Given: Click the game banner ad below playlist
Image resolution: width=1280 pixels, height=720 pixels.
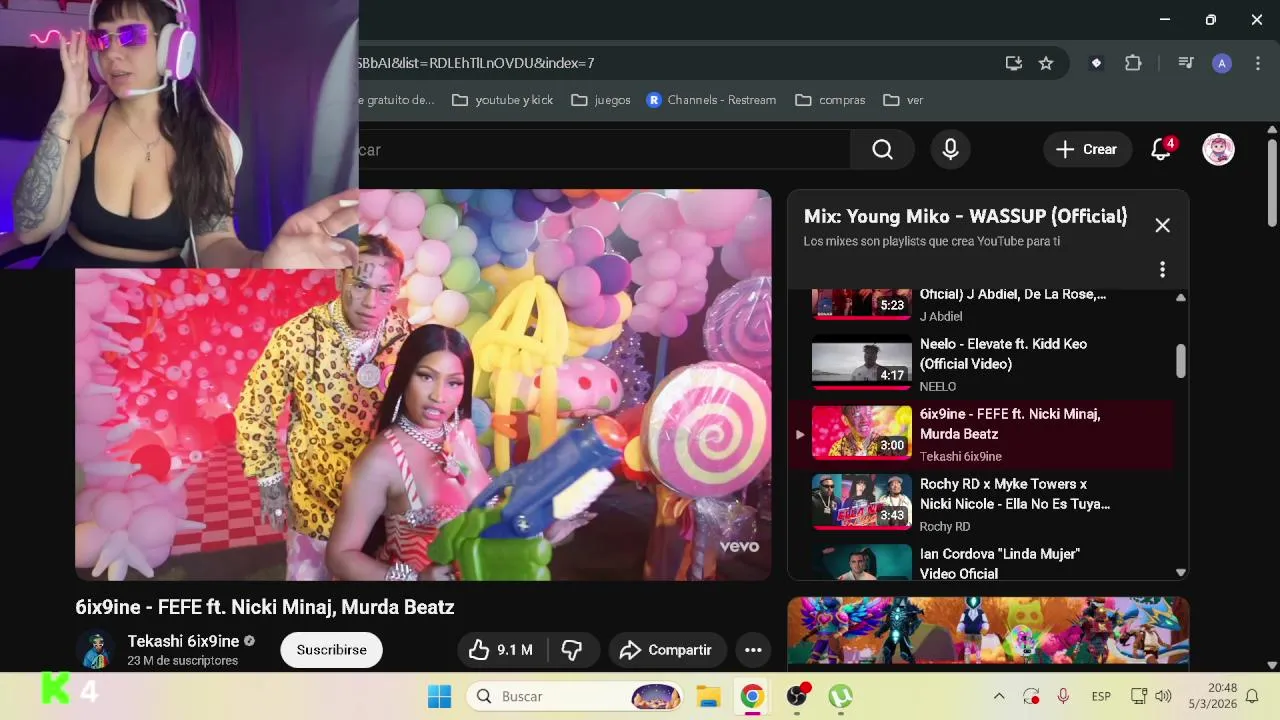Looking at the screenshot, I should (x=988, y=630).
